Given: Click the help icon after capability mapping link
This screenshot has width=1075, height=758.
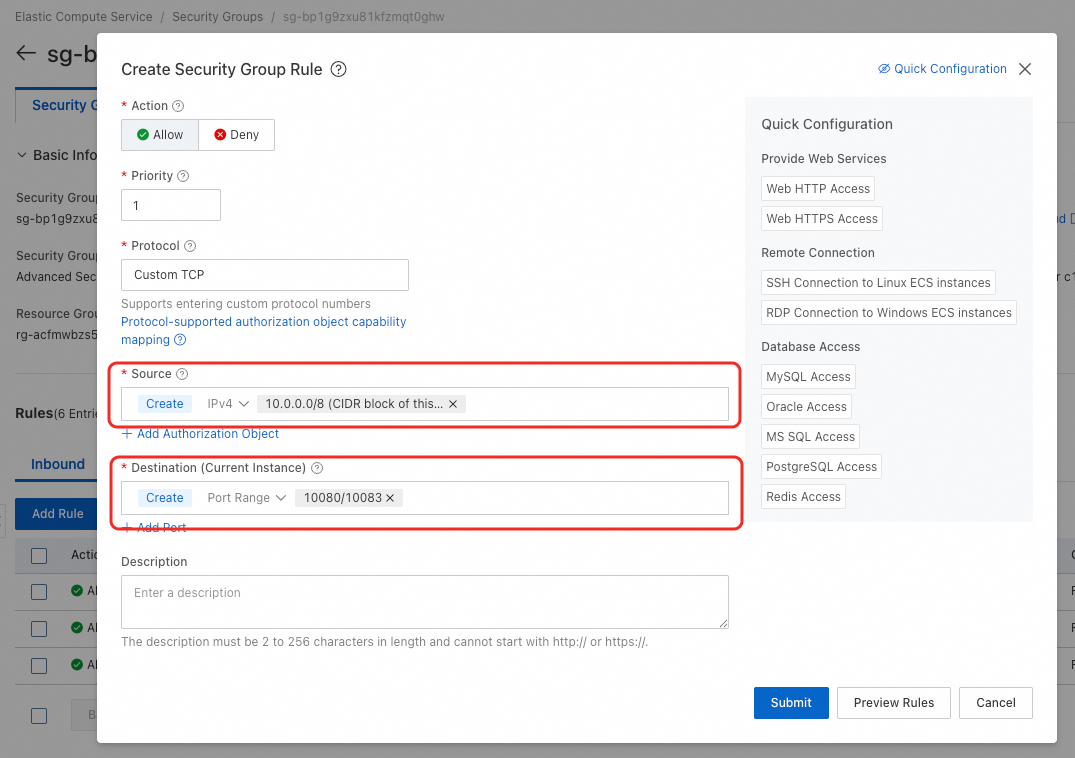Looking at the screenshot, I should point(180,339).
